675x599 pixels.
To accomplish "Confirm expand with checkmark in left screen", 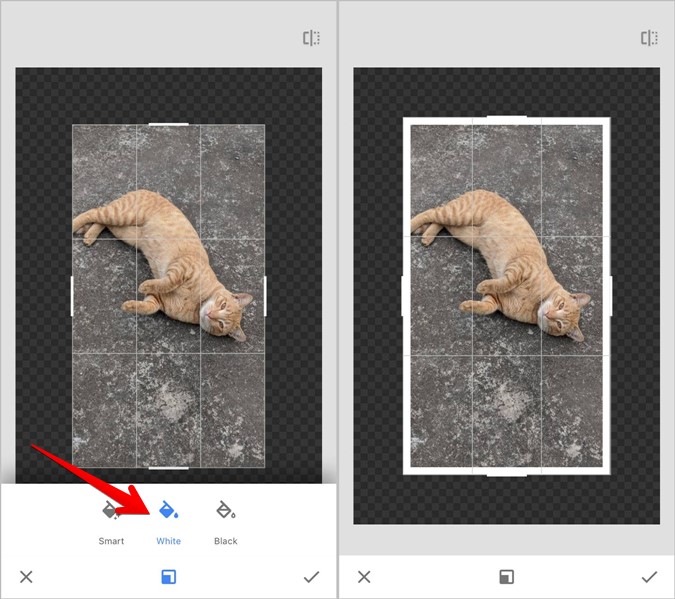I will [x=311, y=577].
